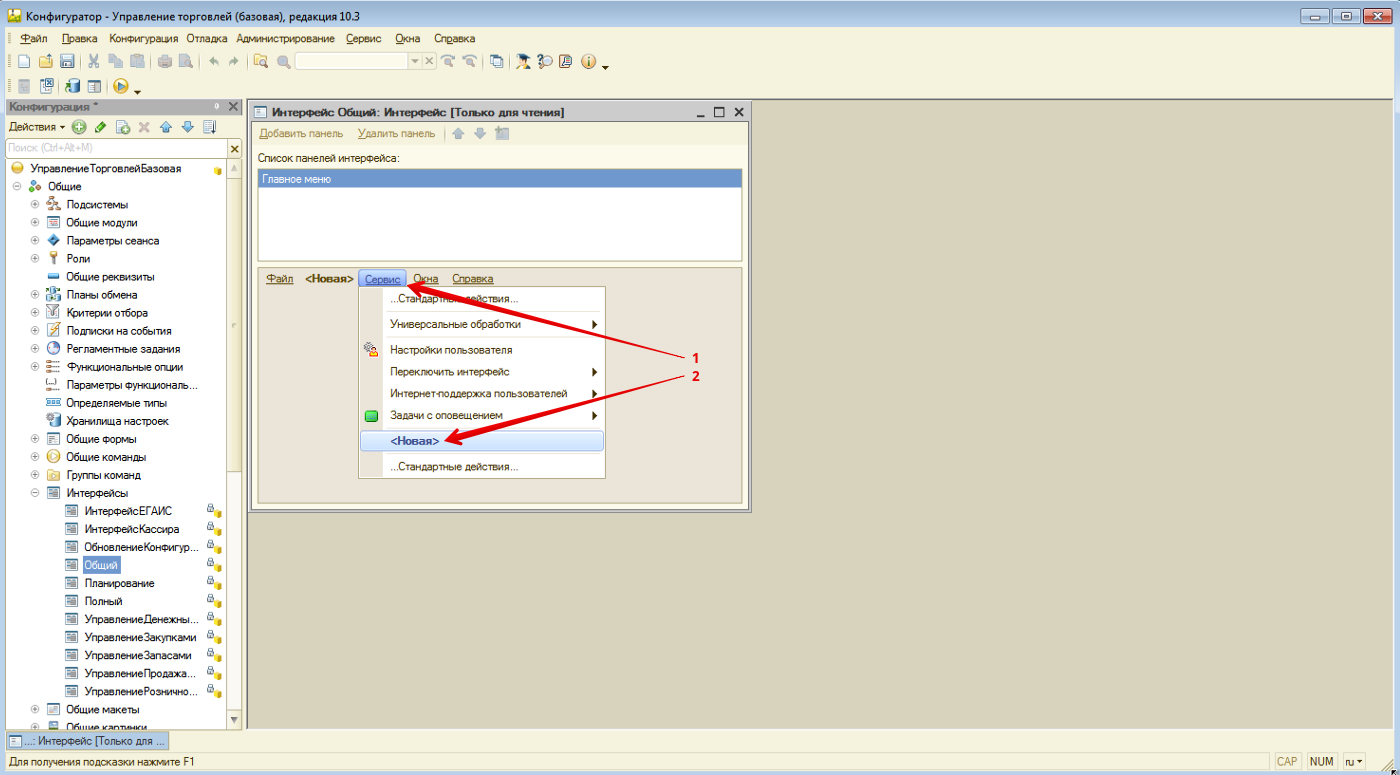
Task: Click the Добавить панель button
Action: click(301, 133)
